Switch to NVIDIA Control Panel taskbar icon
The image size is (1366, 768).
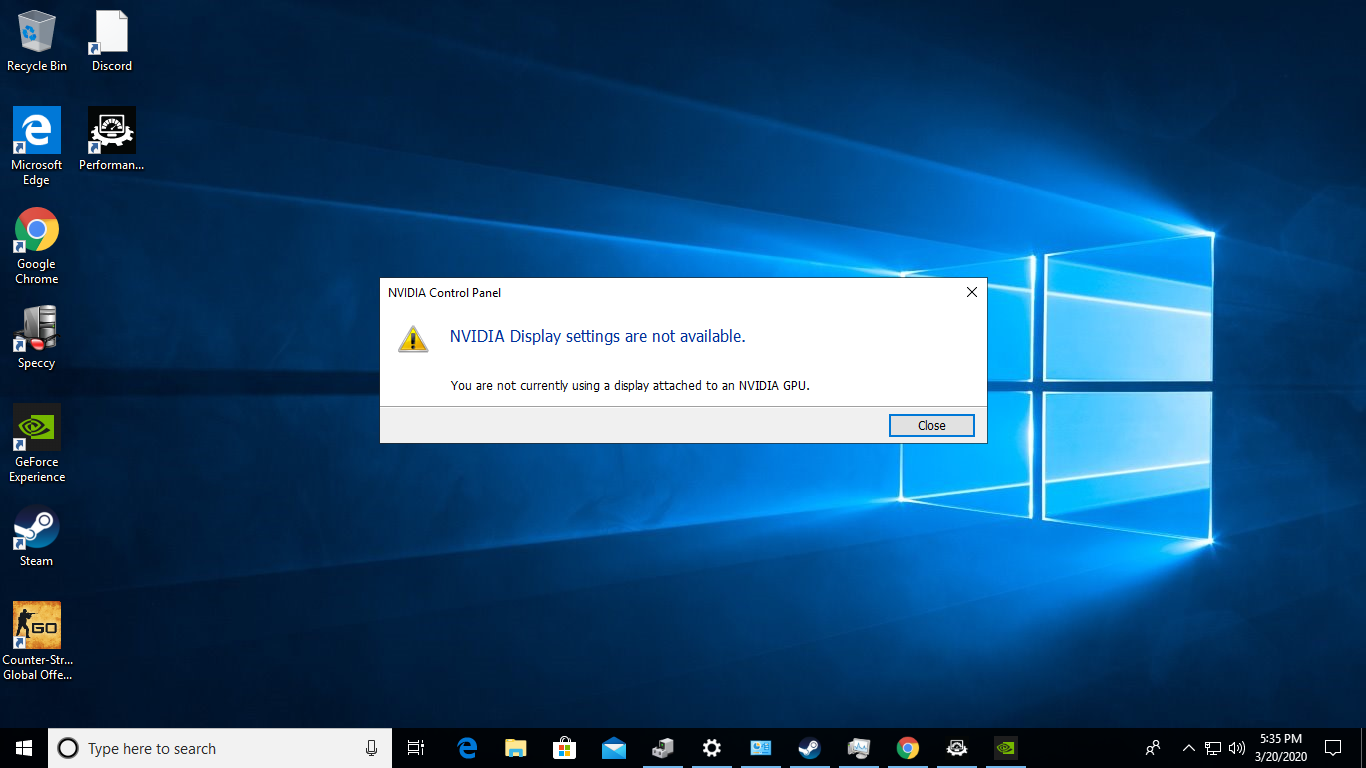coord(1006,748)
